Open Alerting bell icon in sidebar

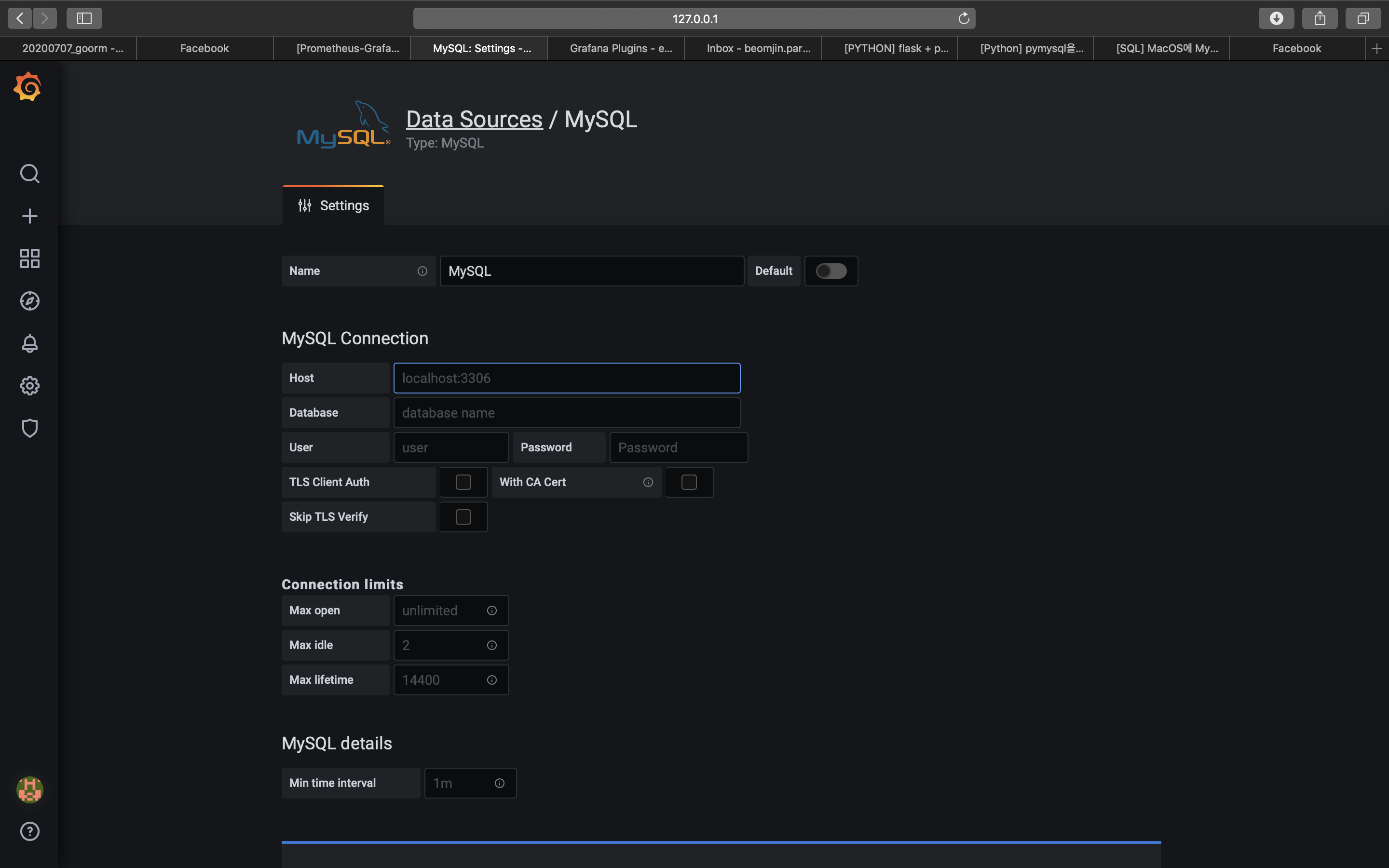pyautogui.click(x=30, y=343)
